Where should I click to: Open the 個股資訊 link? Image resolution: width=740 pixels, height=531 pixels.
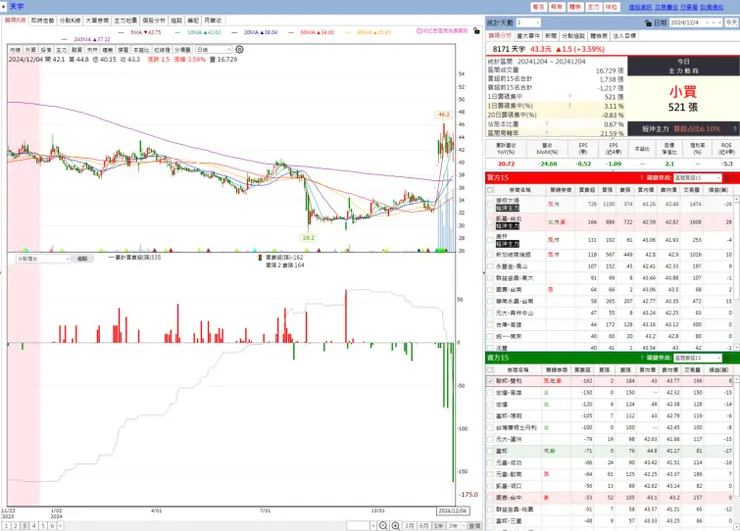pyautogui.click(x=640, y=7)
